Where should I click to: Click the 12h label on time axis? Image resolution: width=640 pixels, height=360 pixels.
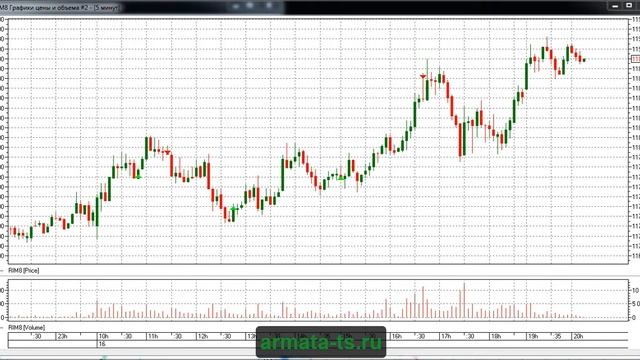[202, 336]
